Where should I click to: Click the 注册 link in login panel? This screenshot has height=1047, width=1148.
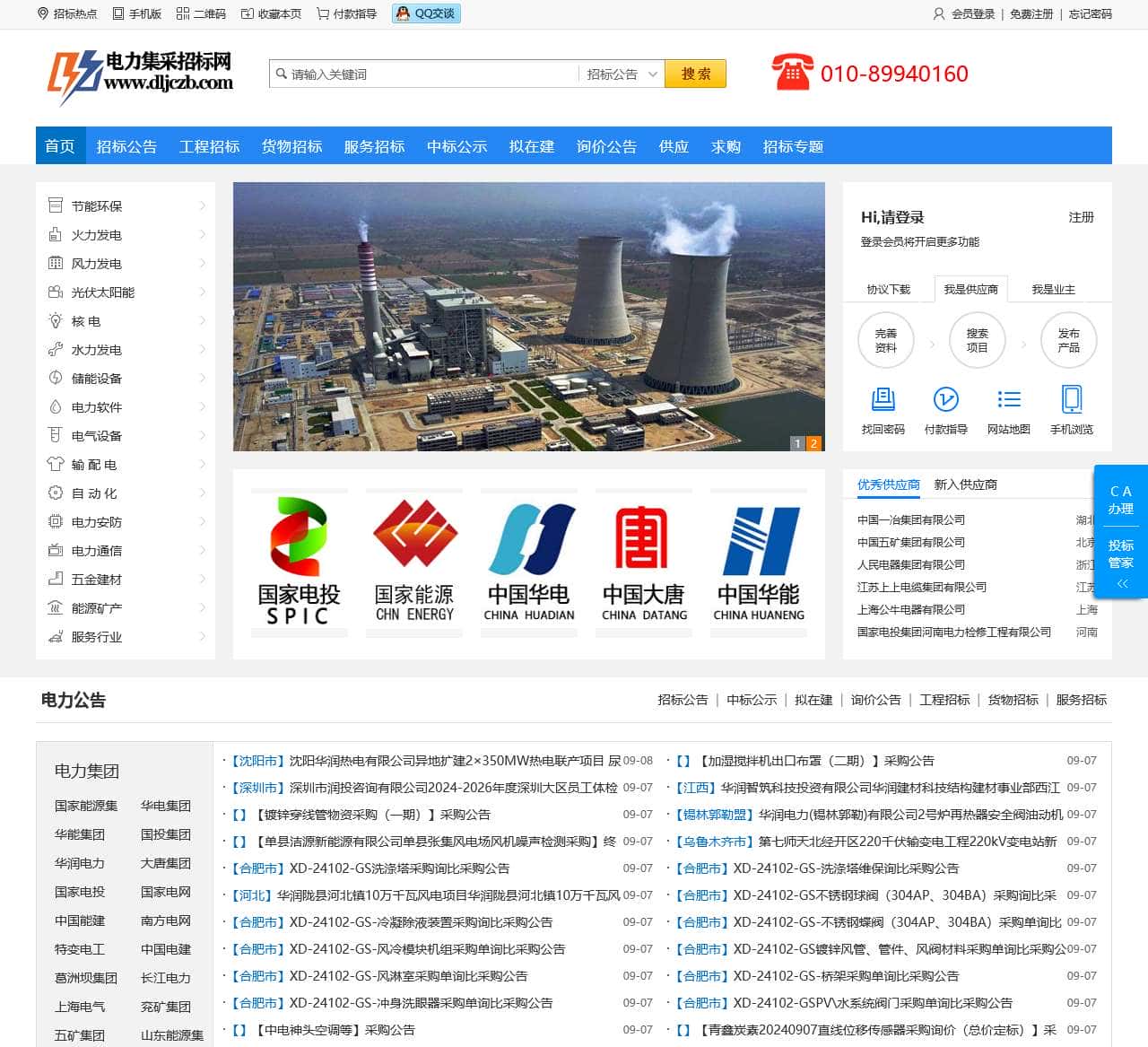point(1081,217)
